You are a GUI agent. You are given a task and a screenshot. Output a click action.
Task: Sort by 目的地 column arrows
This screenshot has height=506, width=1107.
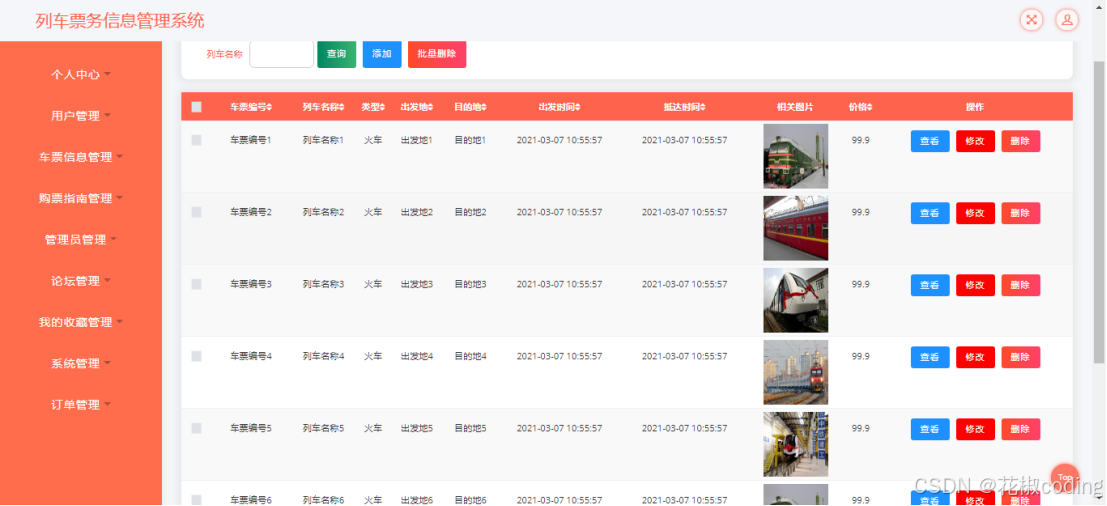tap(484, 107)
